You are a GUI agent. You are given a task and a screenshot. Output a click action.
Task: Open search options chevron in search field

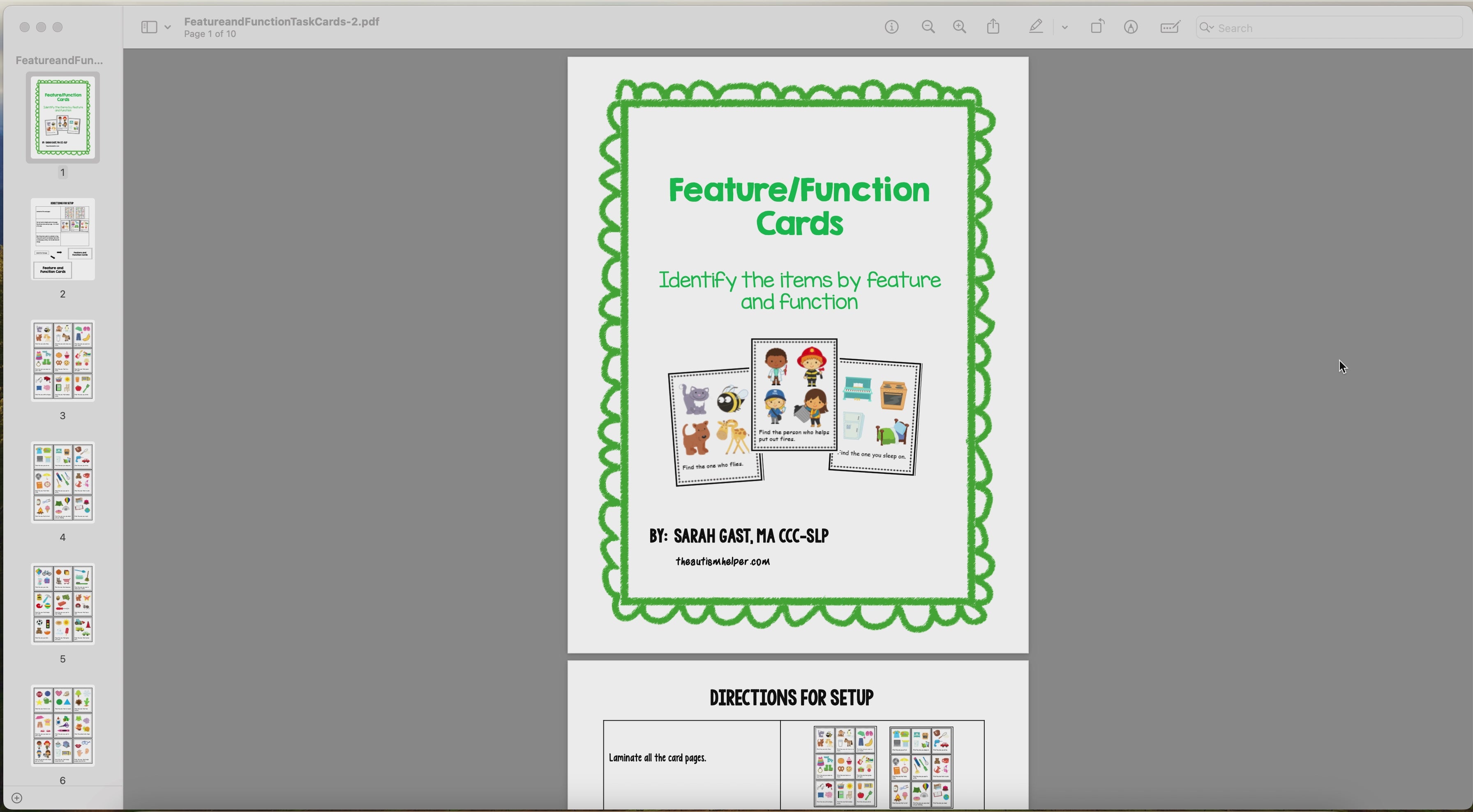(x=1207, y=28)
